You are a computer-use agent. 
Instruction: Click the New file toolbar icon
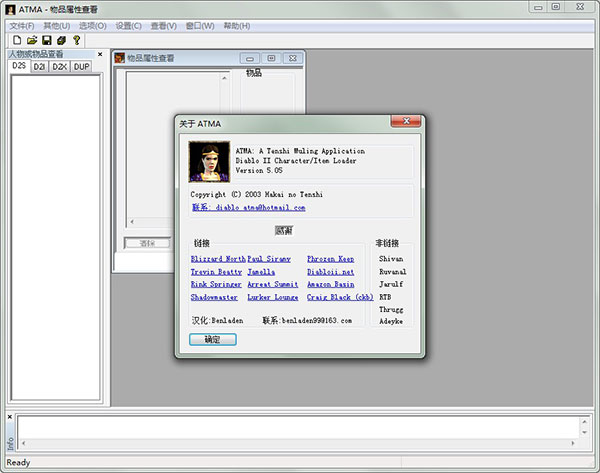click(x=17, y=40)
